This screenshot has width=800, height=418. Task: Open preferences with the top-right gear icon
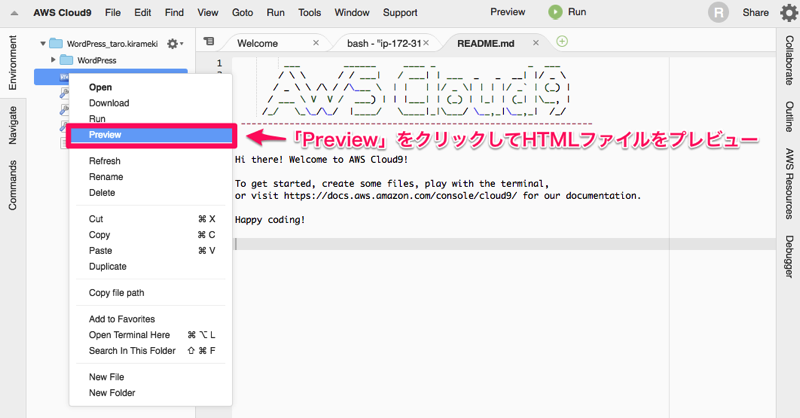click(788, 13)
